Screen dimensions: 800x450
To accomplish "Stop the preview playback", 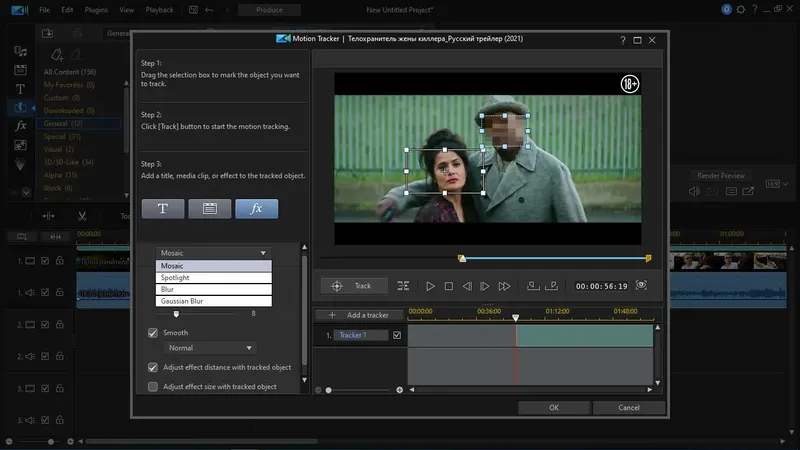I will (x=449, y=286).
